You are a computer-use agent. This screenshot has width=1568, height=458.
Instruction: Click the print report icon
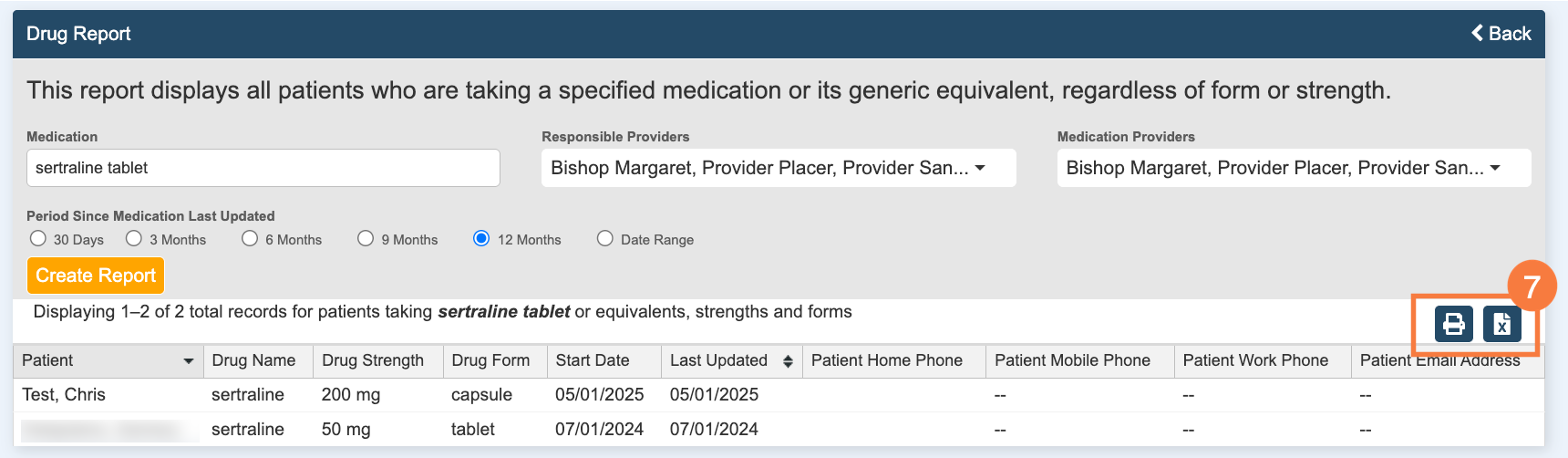click(x=1453, y=324)
